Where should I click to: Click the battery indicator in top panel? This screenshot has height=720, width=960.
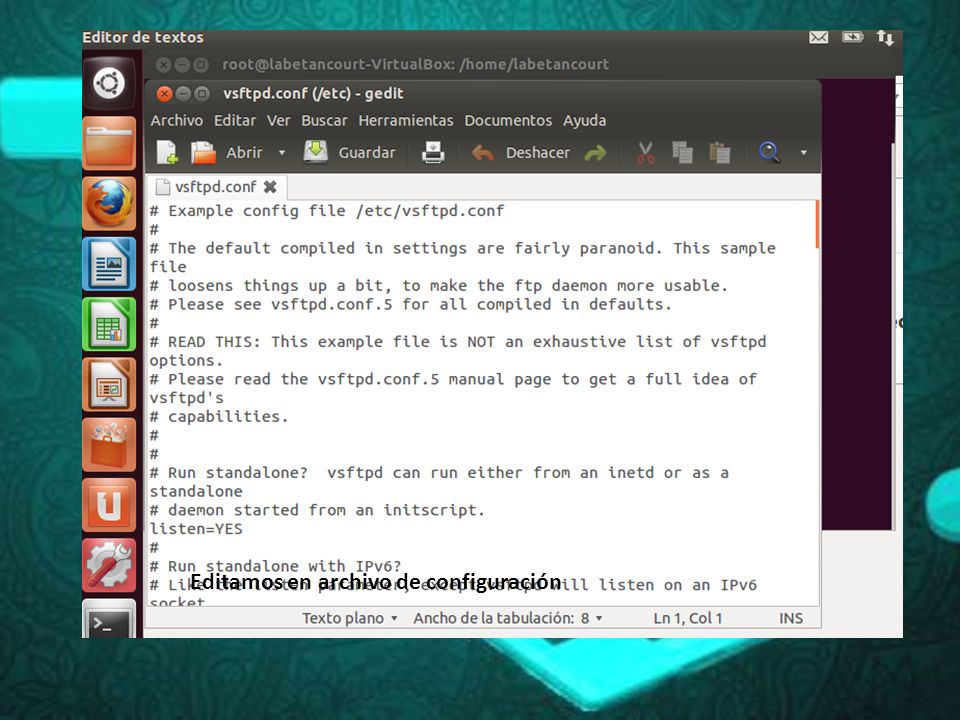click(x=852, y=38)
